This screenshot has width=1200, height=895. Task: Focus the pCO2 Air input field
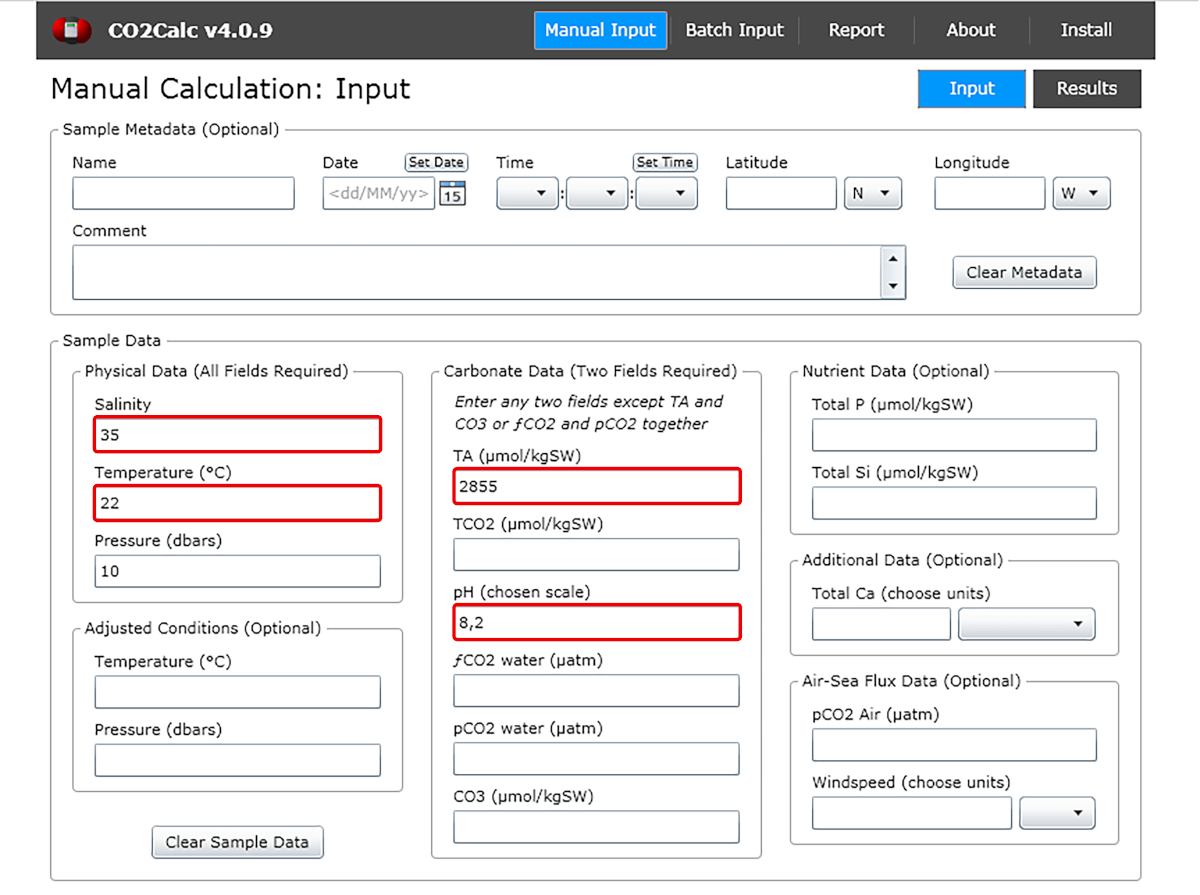[954, 745]
